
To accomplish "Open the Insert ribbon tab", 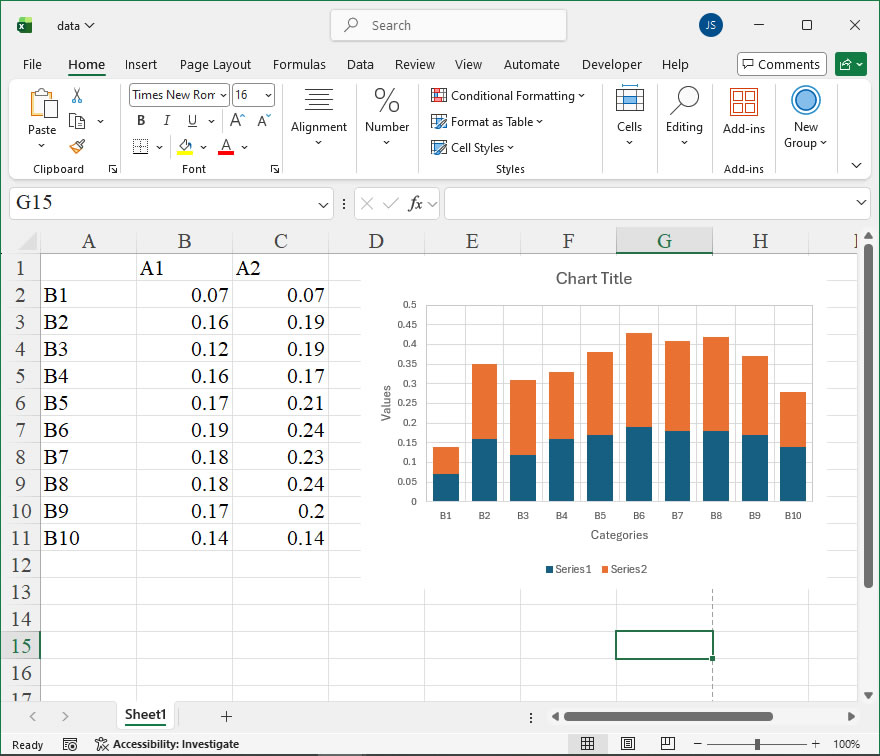I will 141,64.
